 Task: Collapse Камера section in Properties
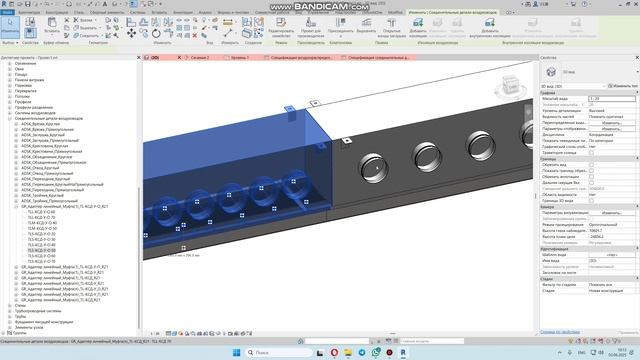(x=637, y=207)
